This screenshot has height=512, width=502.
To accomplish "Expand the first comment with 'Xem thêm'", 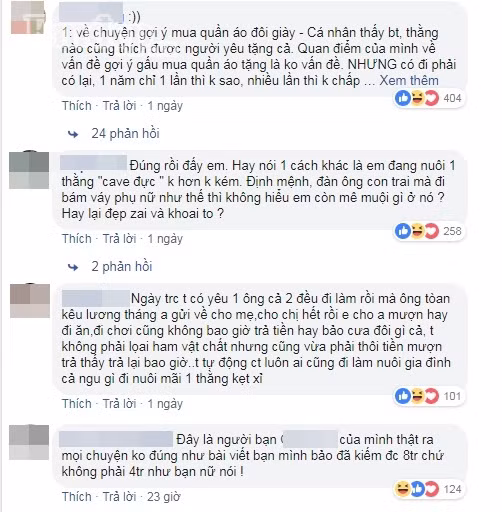I will pos(409,81).
